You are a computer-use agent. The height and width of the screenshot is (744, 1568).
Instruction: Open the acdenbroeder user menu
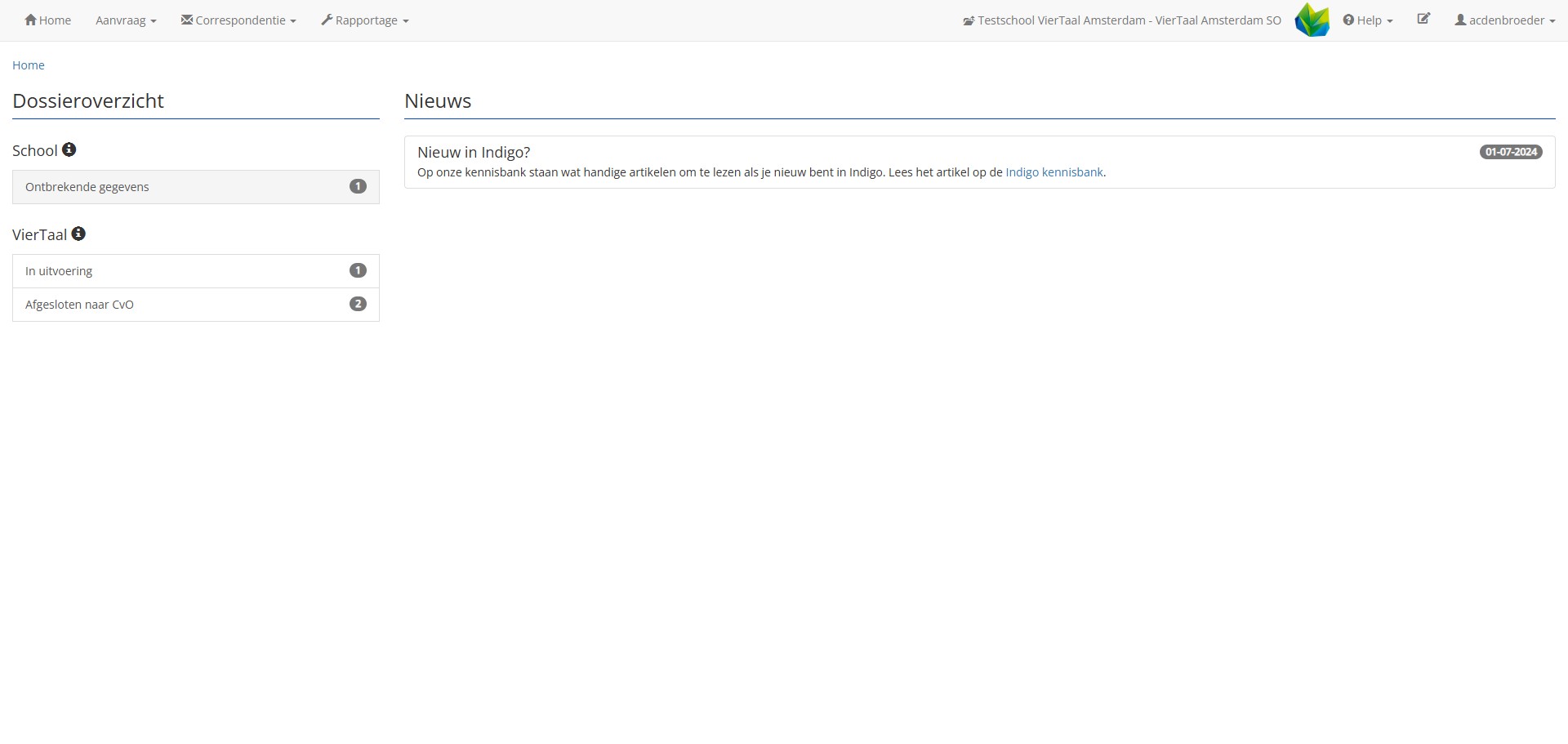pos(1505,20)
